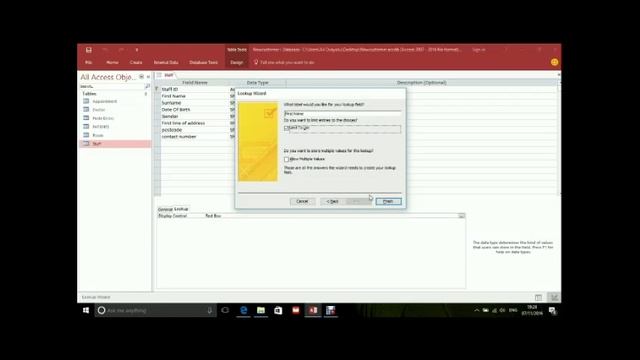Select the First Name field name cell
The width and height of the screenshot is (640, 360).
(x=195, y=96)
